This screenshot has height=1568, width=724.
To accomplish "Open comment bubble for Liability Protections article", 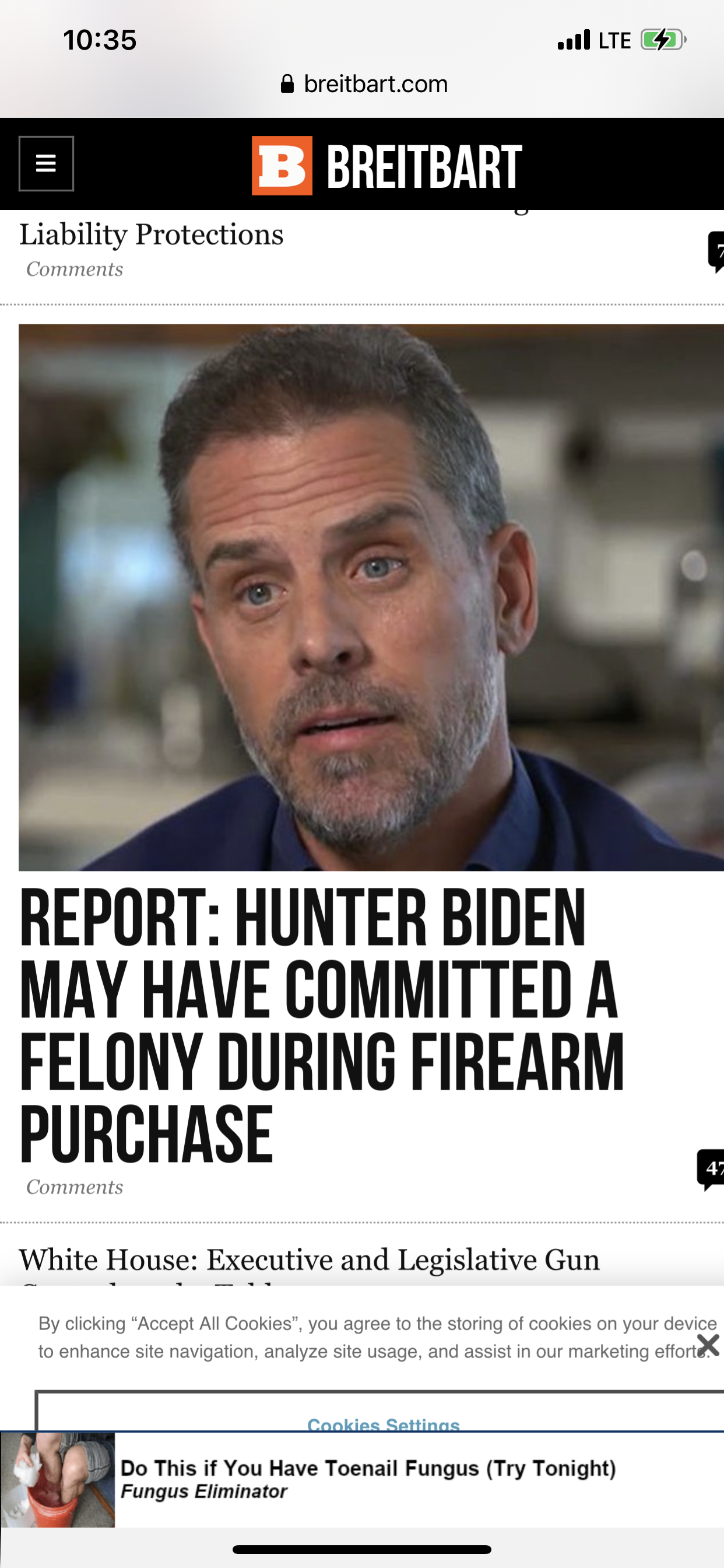I will (716, 252).
